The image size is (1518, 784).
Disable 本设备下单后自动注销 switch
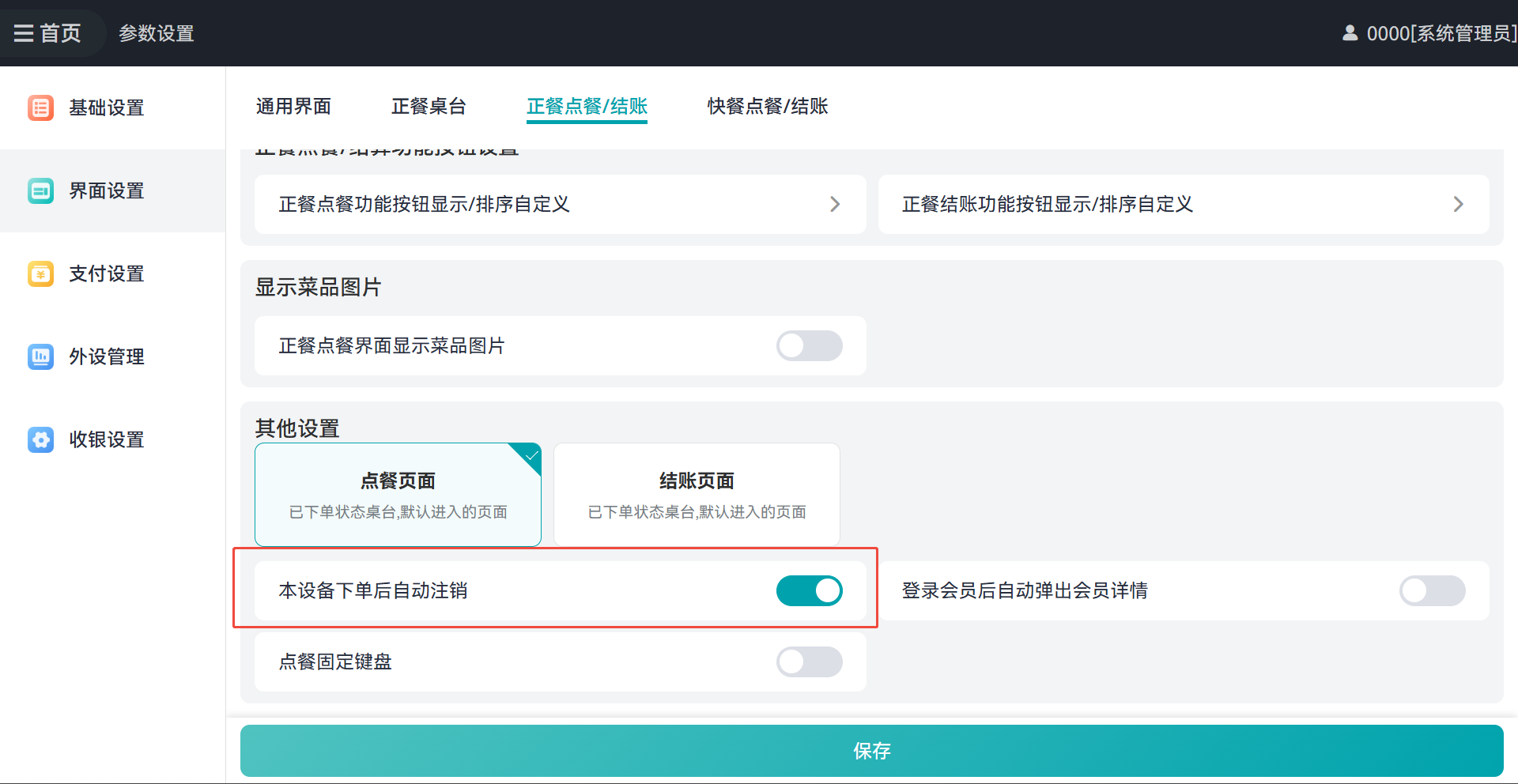pyautogui.click(x=809, y=590)
